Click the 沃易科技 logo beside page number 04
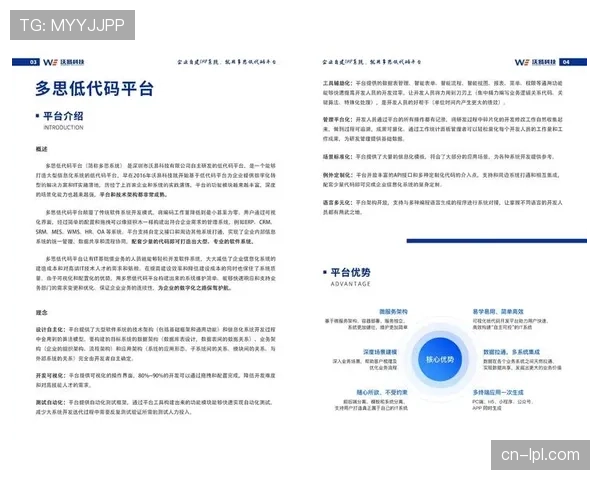The image size is (600, 480). (535, 62)
